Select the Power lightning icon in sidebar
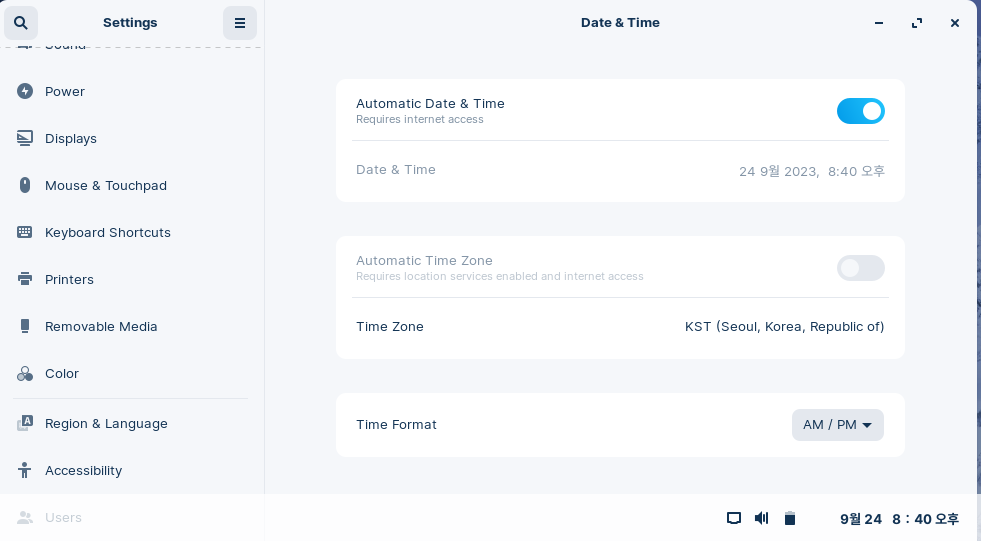The width and height of the screenshot is (981, 541). 24,91
